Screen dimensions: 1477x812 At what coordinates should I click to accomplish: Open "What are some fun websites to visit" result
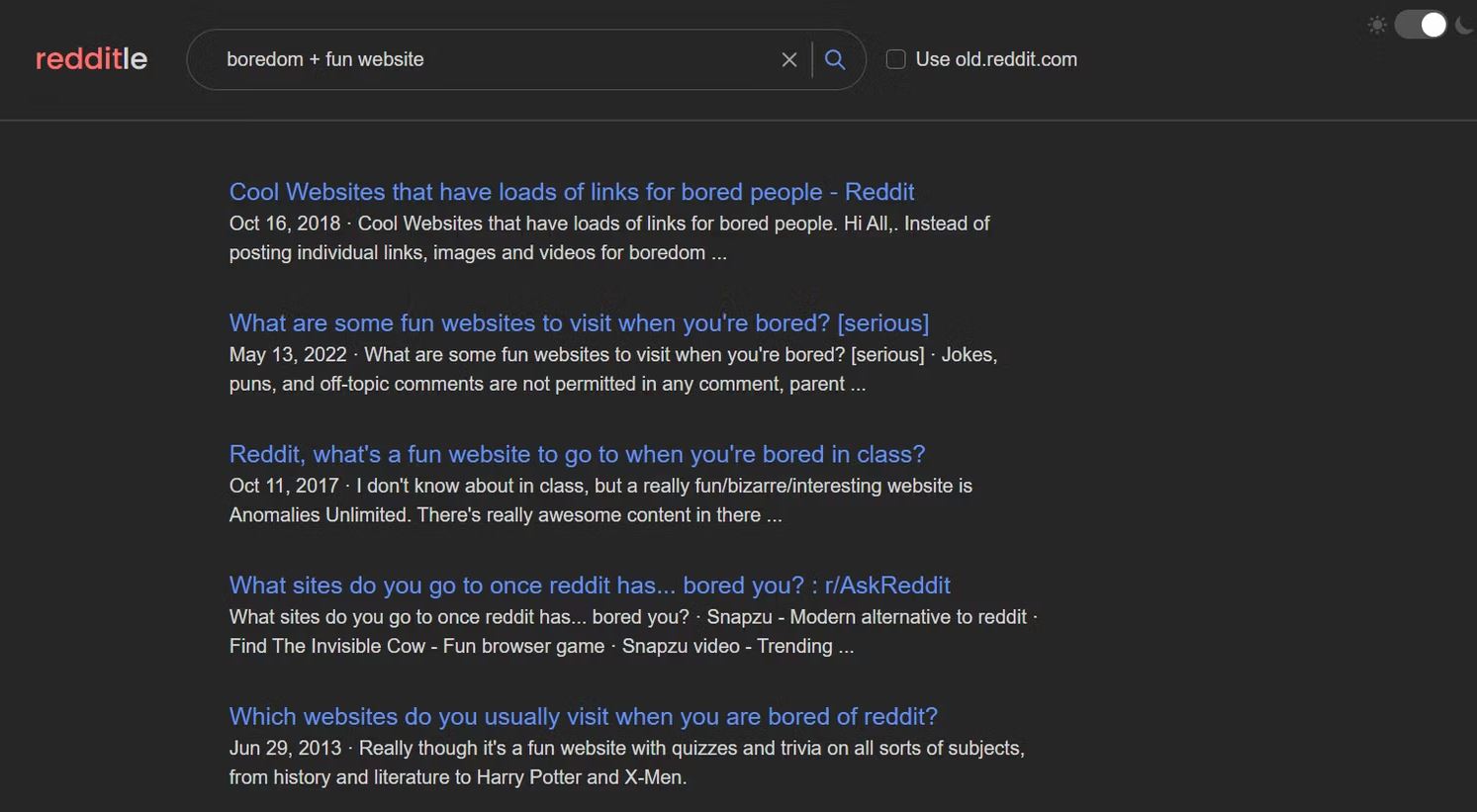coord(579,323)
